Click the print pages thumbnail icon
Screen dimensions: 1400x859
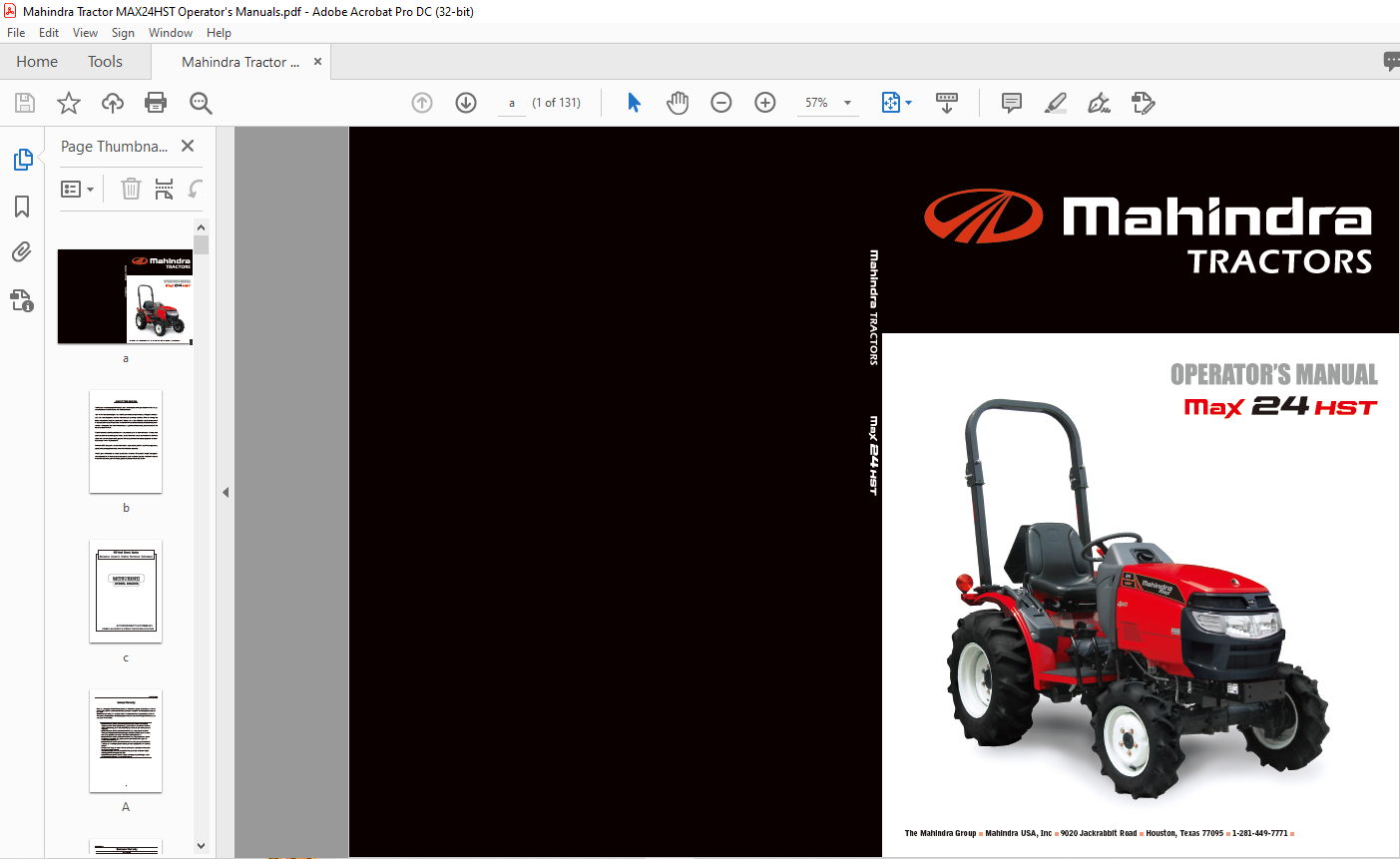pyautogui.click(x=165, y=189)
